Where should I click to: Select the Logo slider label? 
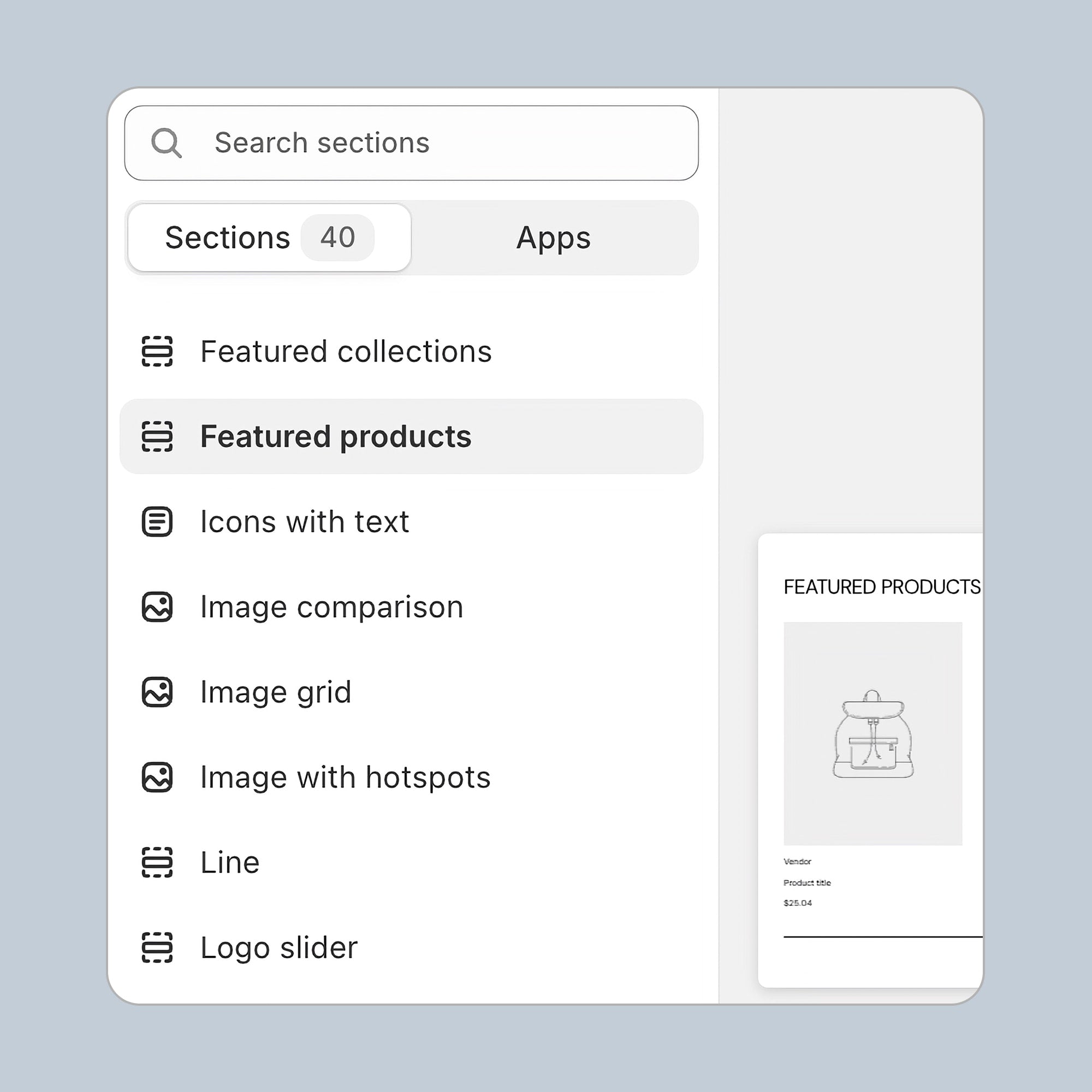pyautogui.click(x=279, y=948)
